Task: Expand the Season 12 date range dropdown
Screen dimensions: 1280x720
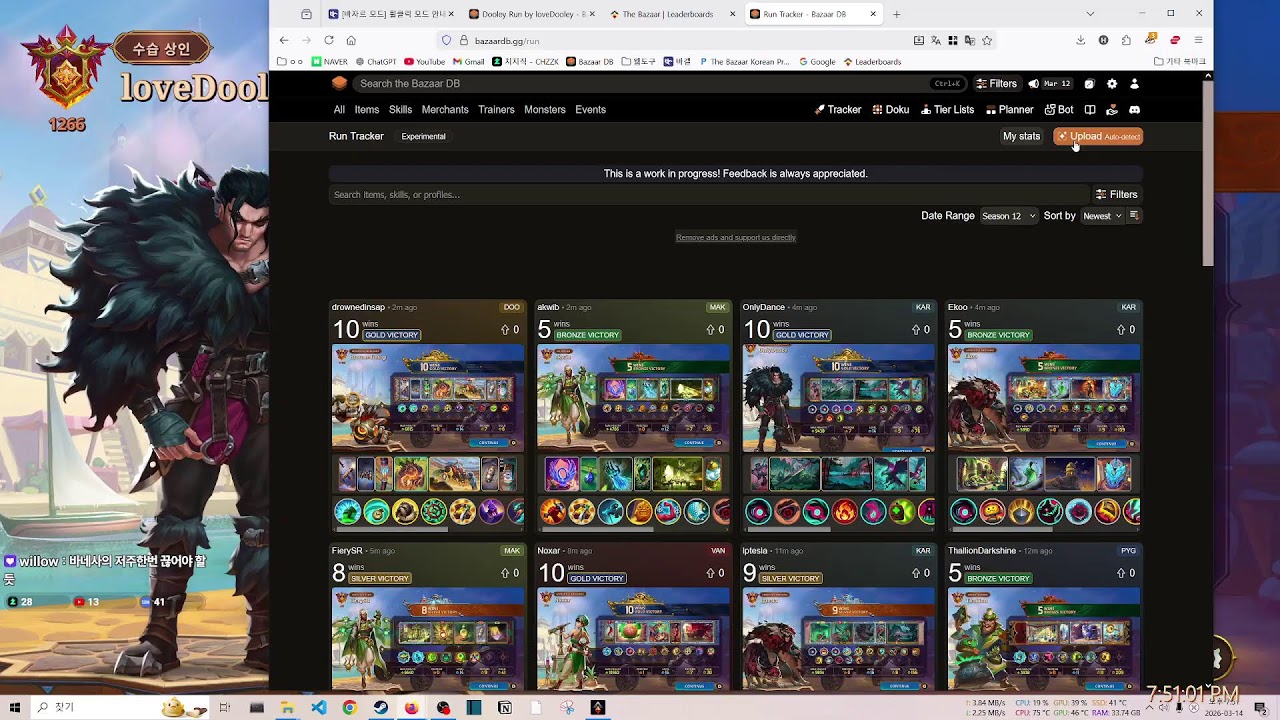Action: [1009, 216]
